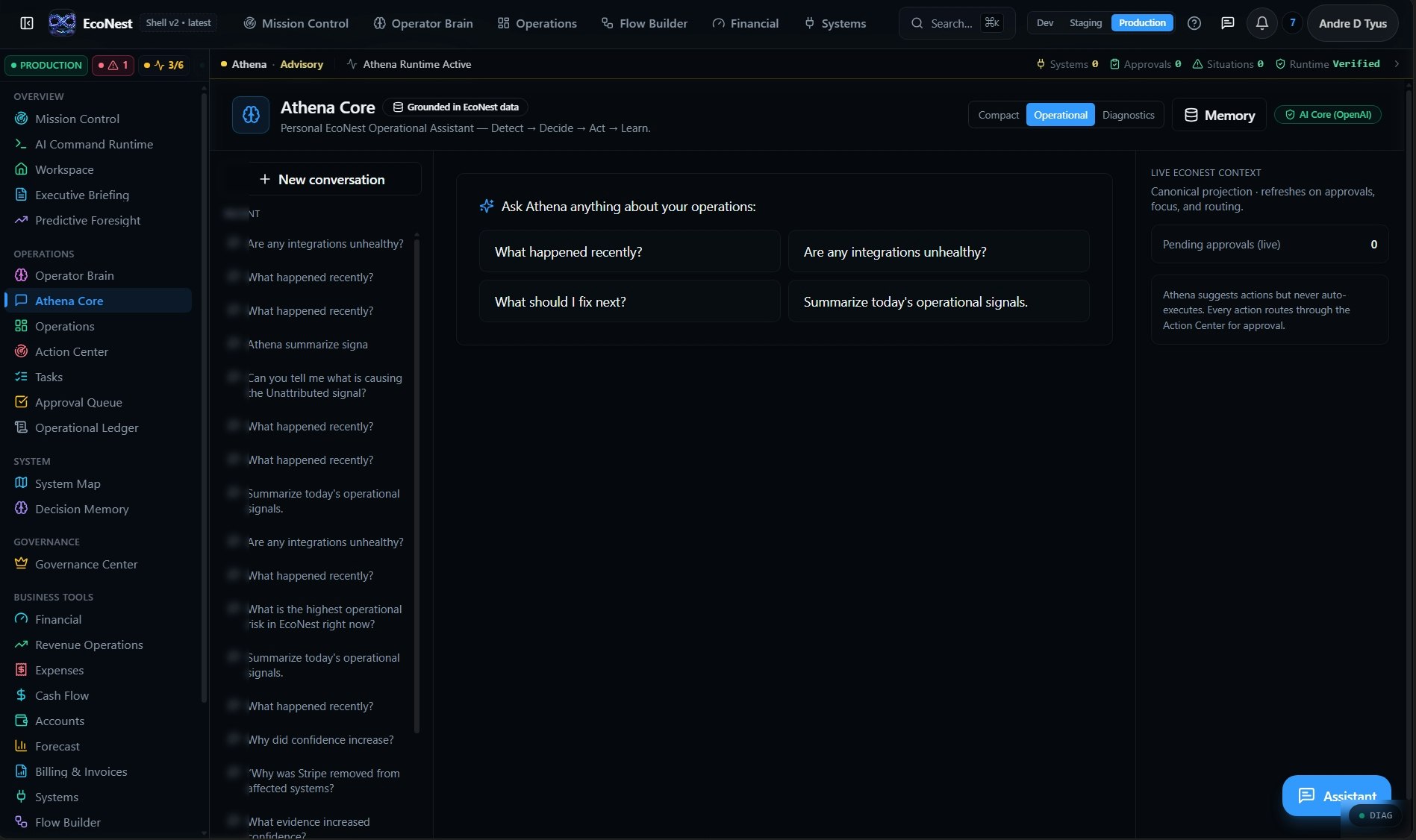Toggle the sidebar collapse icon
Image resolution: width=1416 pixels, height=840 pixels.
[27, 23]
